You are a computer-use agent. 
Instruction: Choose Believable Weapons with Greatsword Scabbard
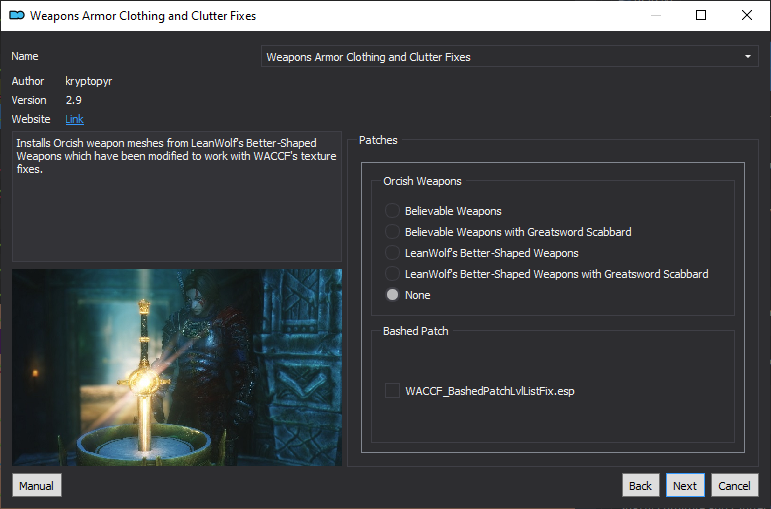pyautogui.click(x=392, y=232)
